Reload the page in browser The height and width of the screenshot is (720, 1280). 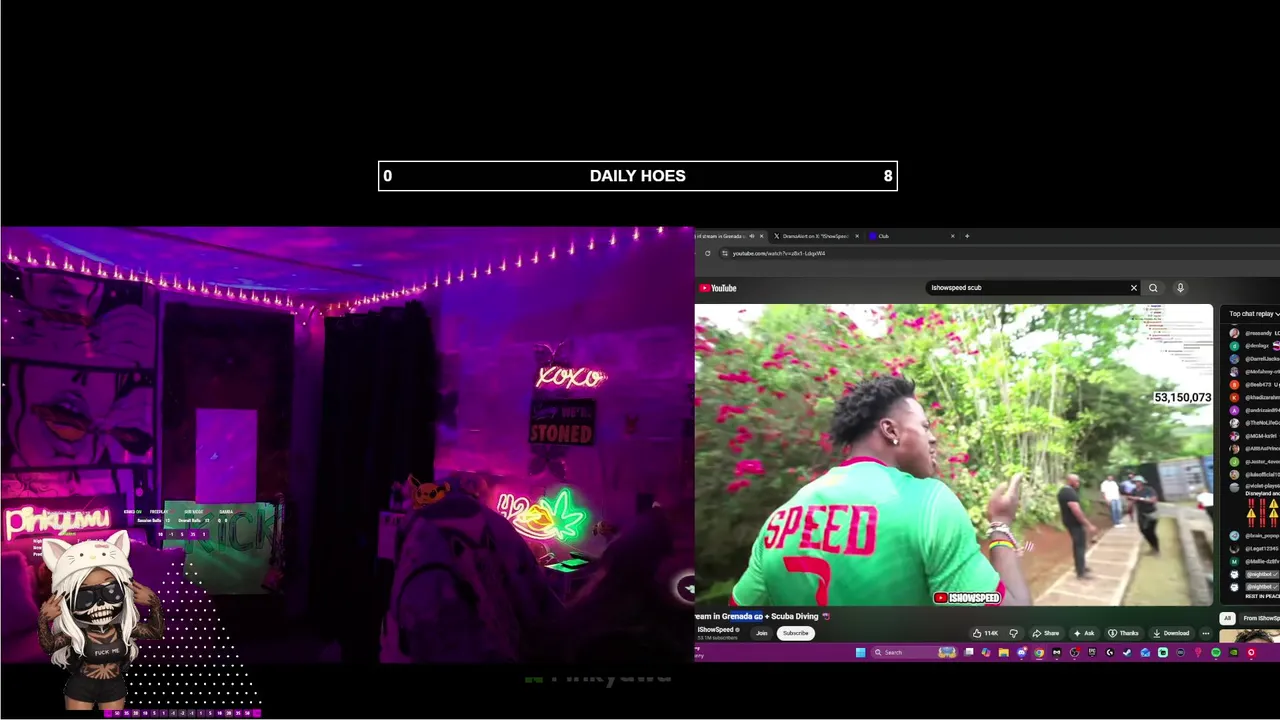click(x=708, y=253)
